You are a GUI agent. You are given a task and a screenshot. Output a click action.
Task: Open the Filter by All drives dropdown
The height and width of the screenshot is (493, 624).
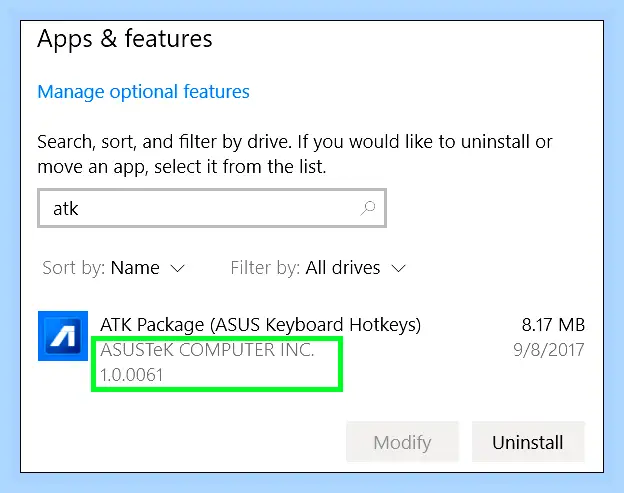[318, 268]
